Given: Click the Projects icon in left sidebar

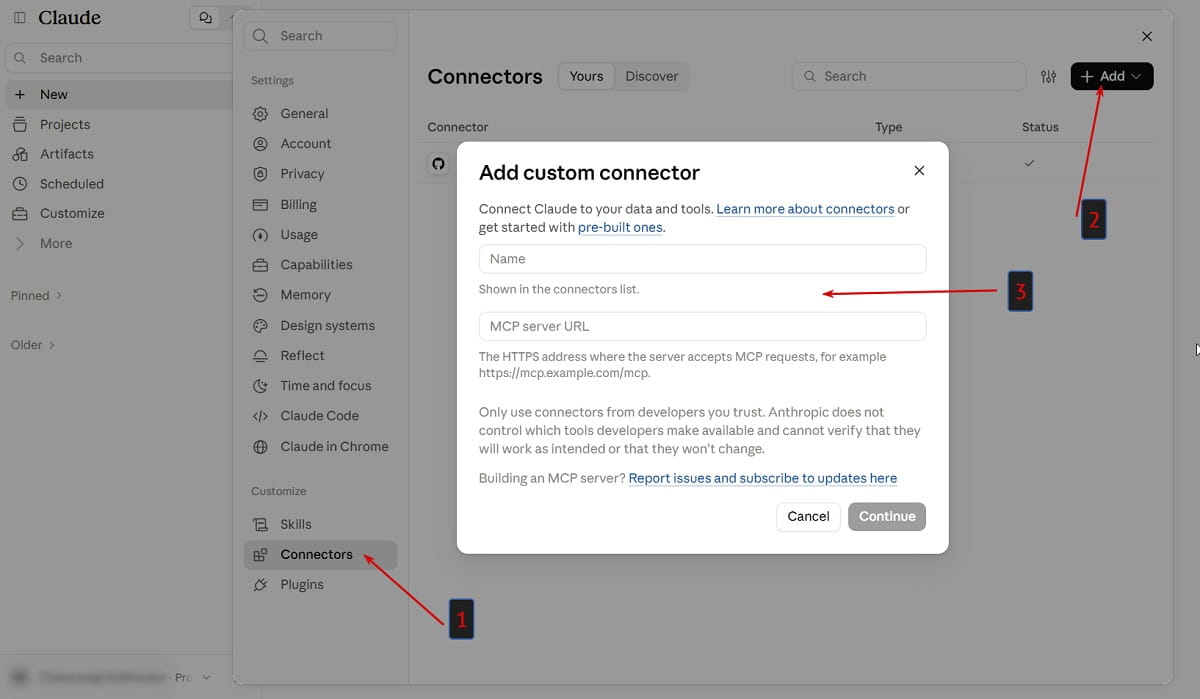Looking at the screenshot, I should (x=20, y=124).
